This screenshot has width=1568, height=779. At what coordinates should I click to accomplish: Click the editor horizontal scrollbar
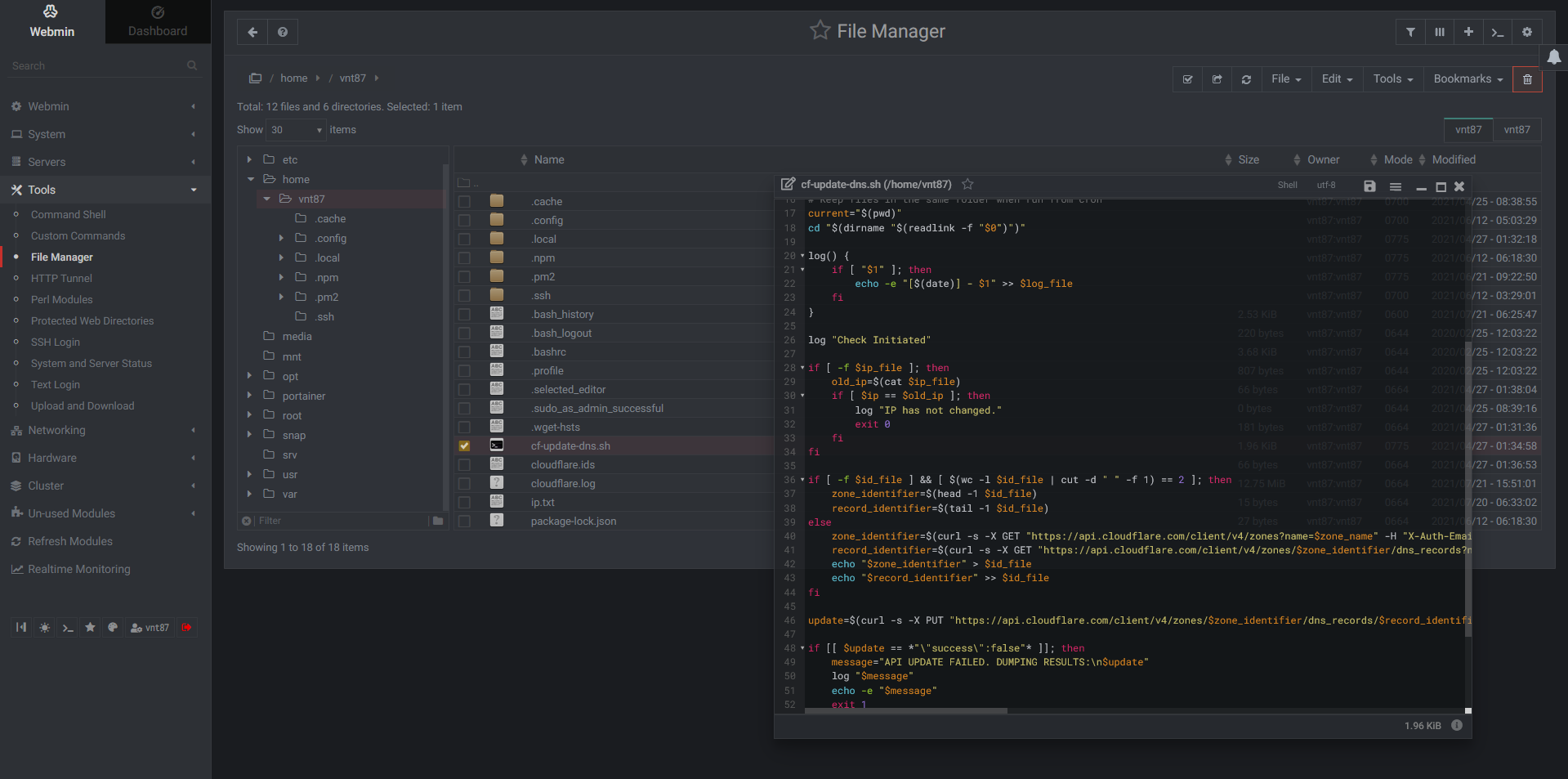tap(905, 711)
